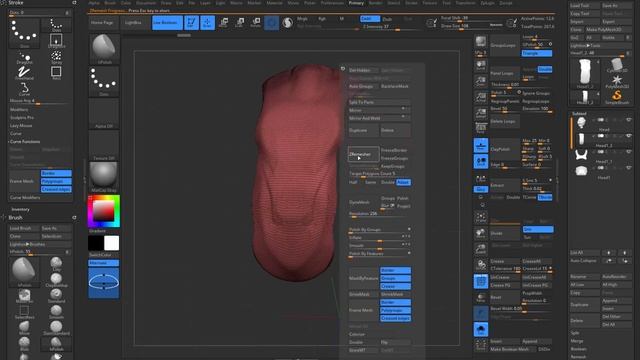Click the Load Tool button
The image size is (640, 360).
coord(585,6)
